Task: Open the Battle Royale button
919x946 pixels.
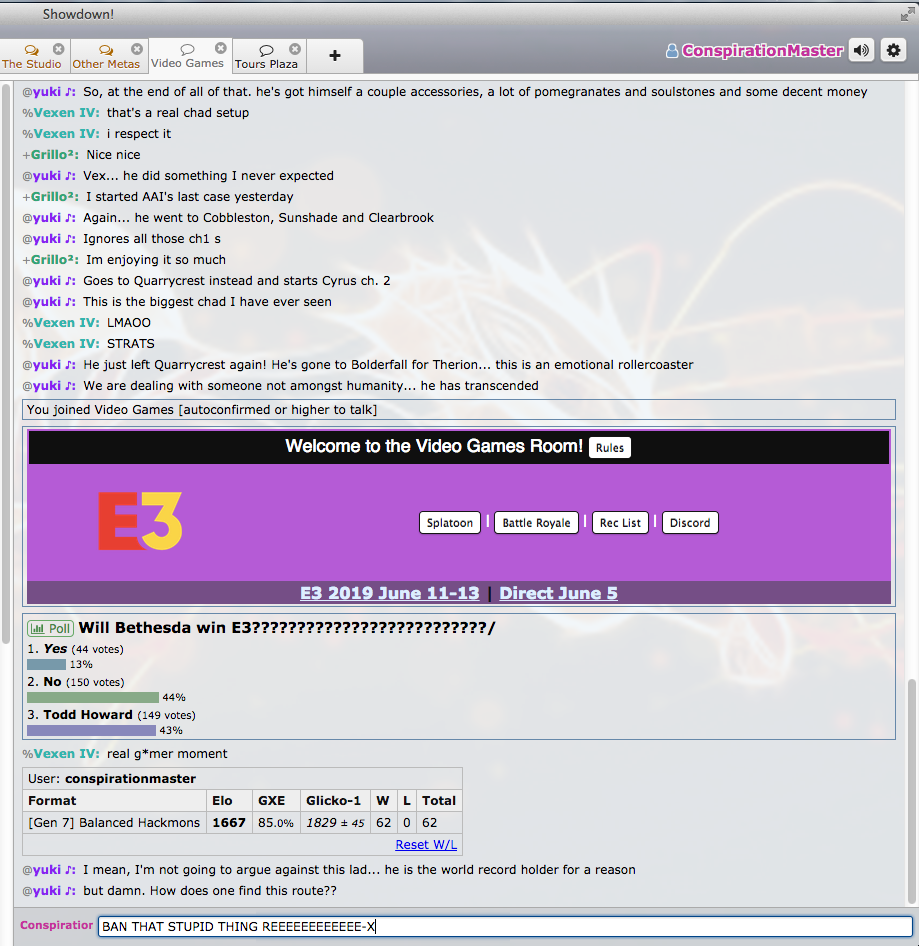Action: 536,523
